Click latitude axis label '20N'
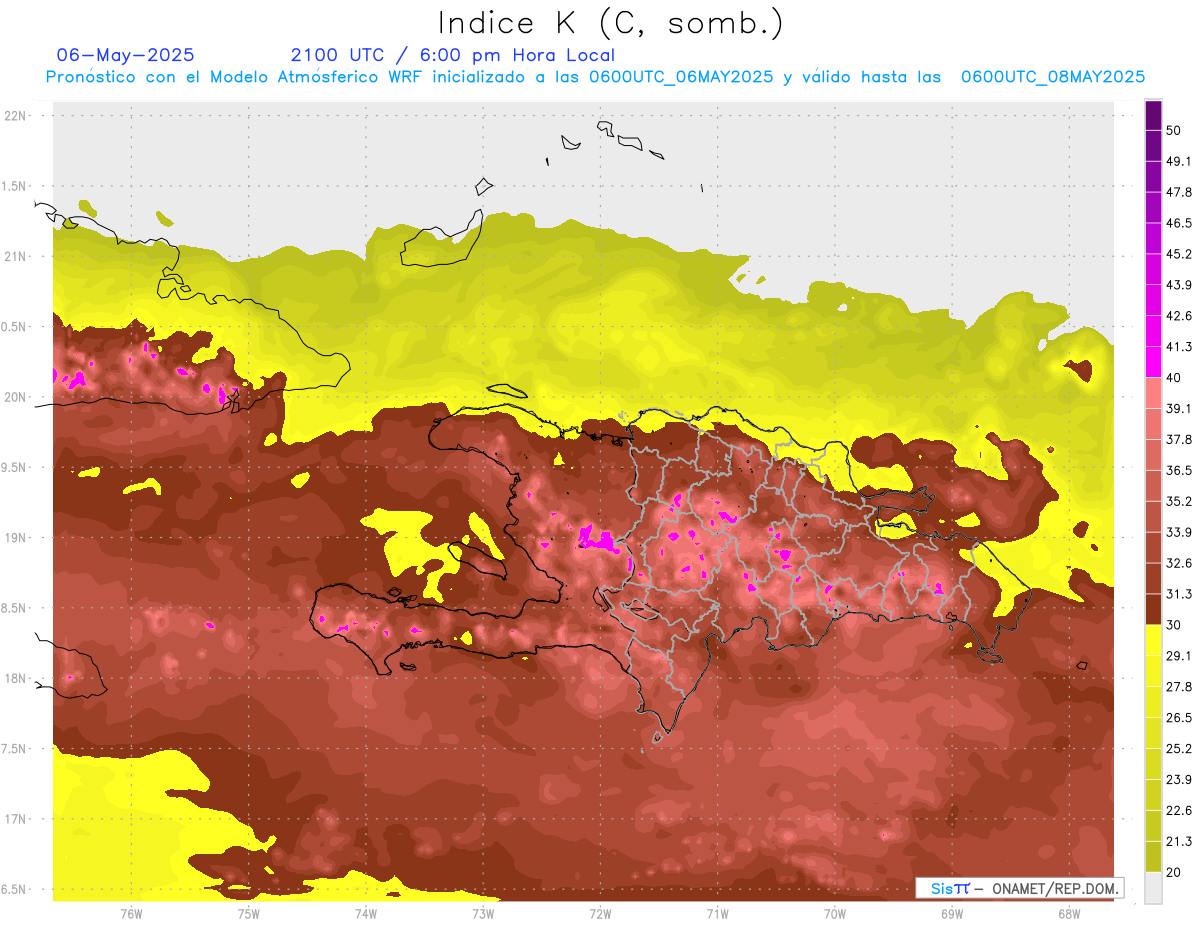 point(17,397)
